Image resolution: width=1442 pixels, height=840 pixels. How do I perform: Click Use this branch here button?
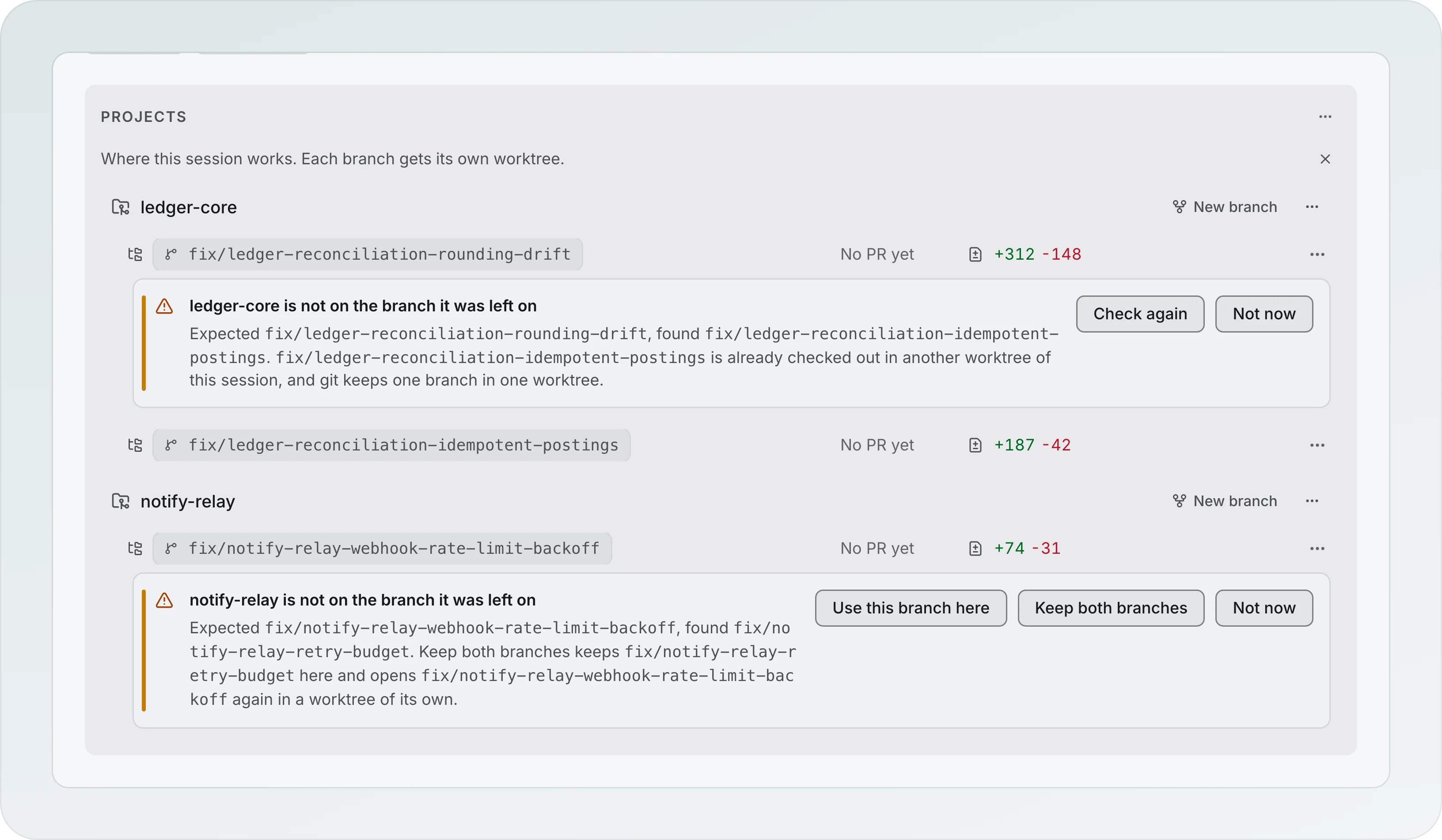(x=911, y=608)
